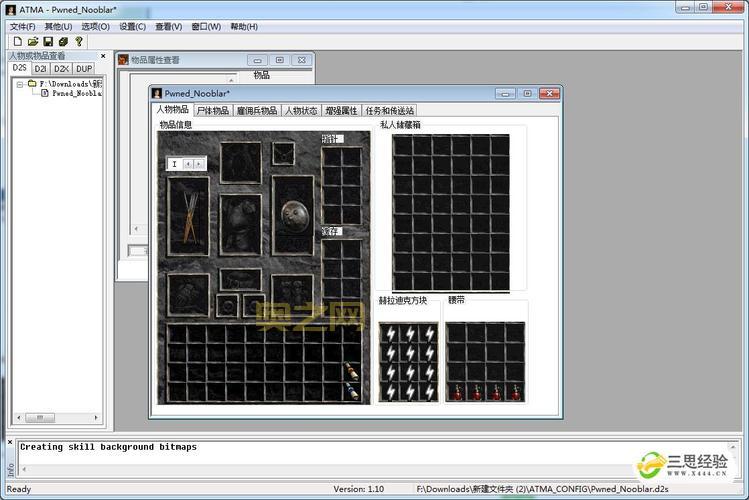The width and height of the screenshot is (749, 500).
Task: Click the 物品 label in 物品属性查看 window
Action: pyautogui.click(x=261, y=75)
